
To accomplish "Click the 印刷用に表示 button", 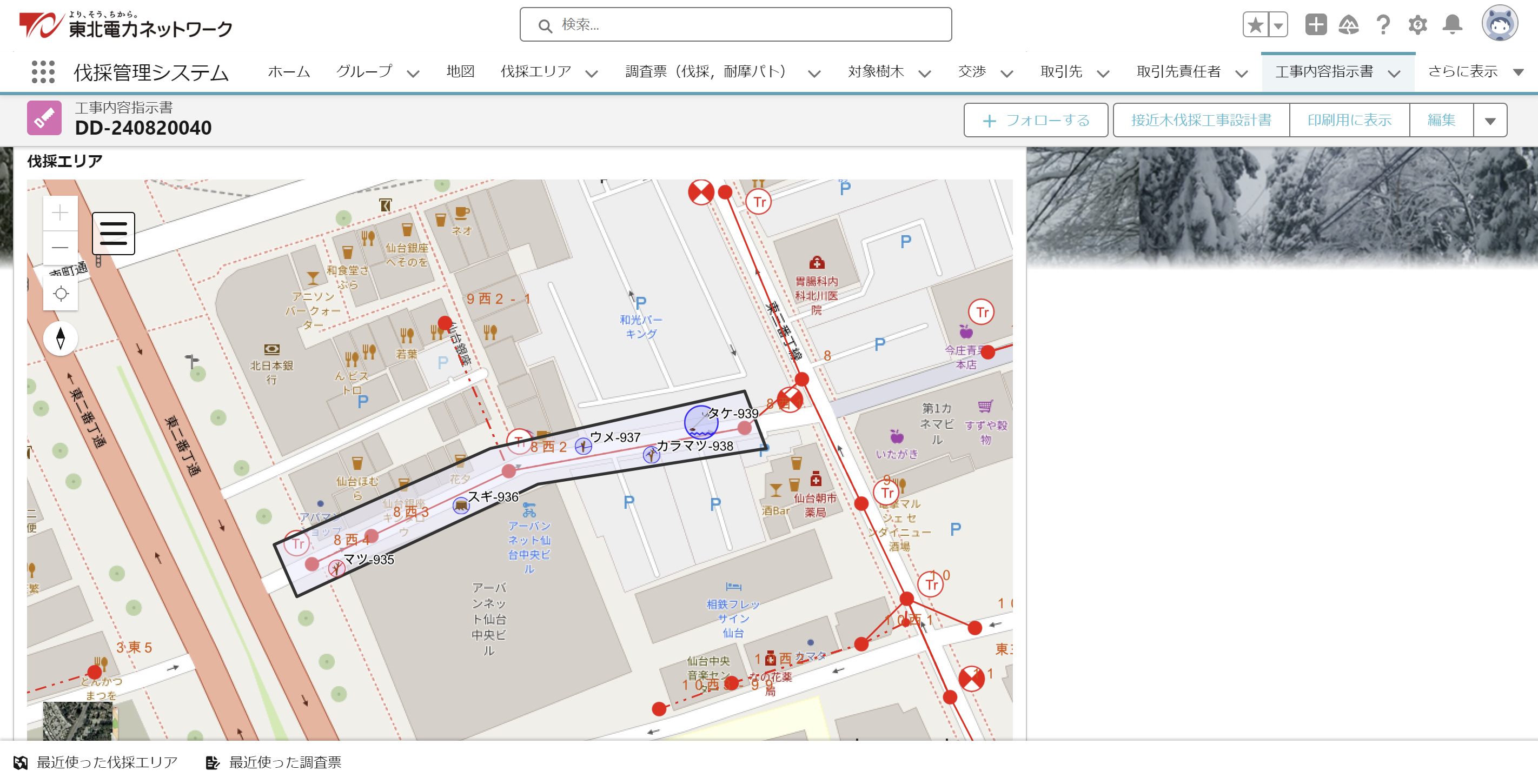I will click(1349, 121).
